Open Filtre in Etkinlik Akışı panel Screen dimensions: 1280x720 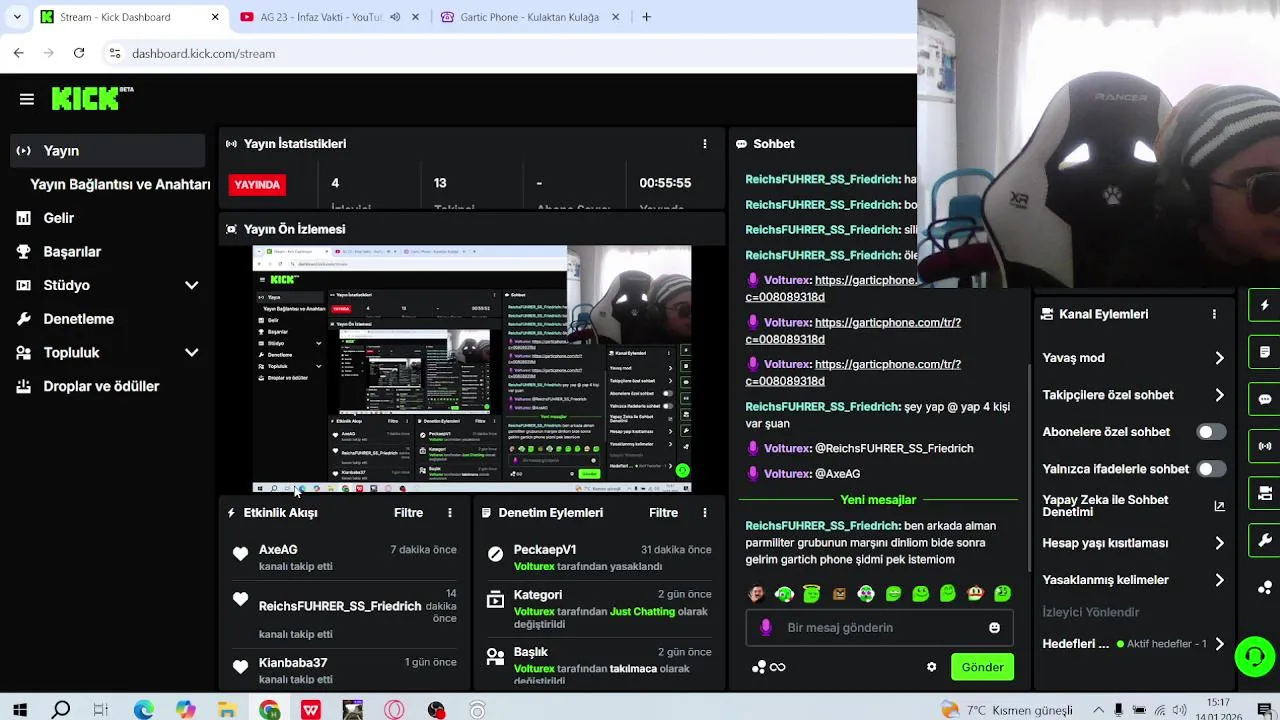408,513
